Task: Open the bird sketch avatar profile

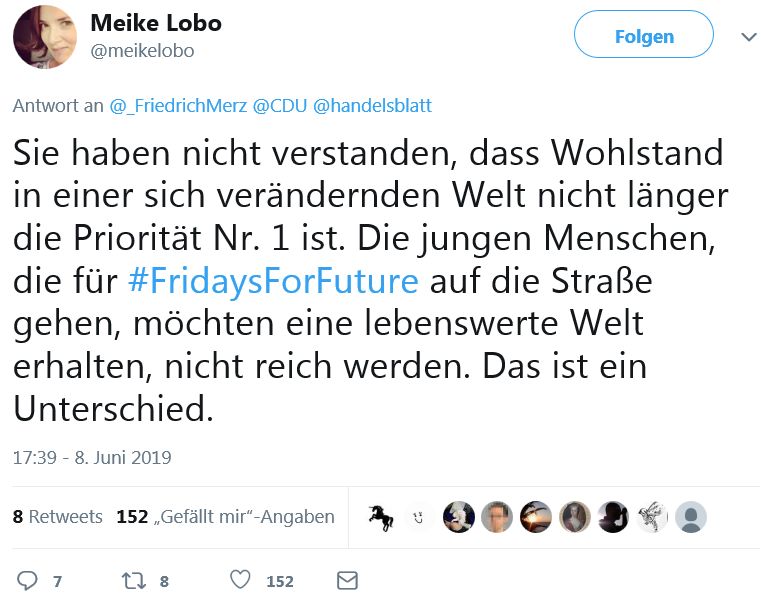Action: (x=652, y=517)
